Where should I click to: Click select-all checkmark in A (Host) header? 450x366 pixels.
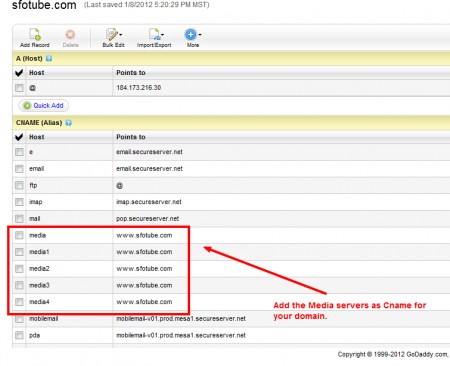point(19,72)
